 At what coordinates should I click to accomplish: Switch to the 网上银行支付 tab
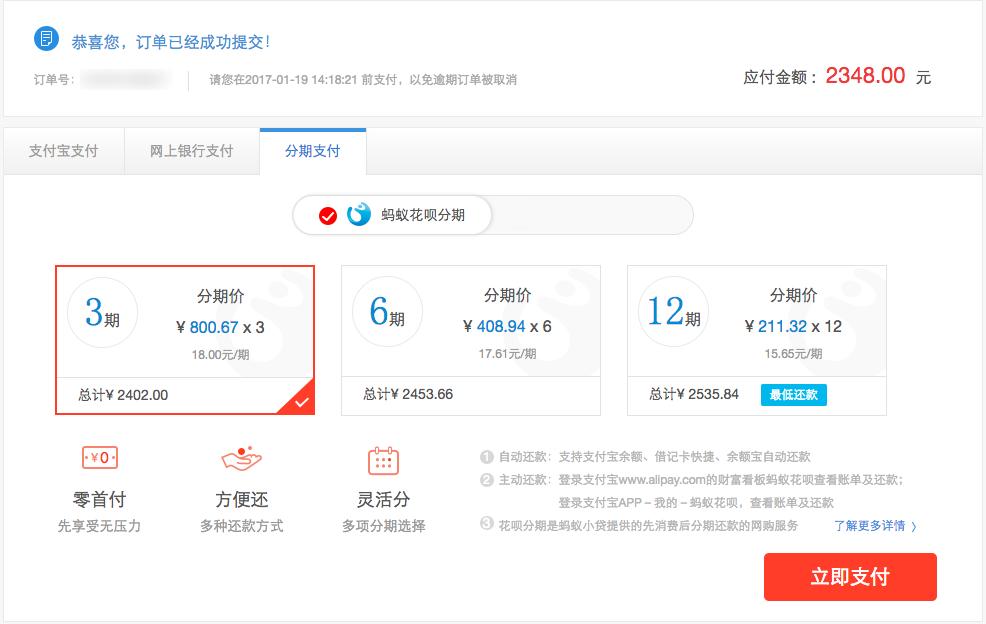191,150
